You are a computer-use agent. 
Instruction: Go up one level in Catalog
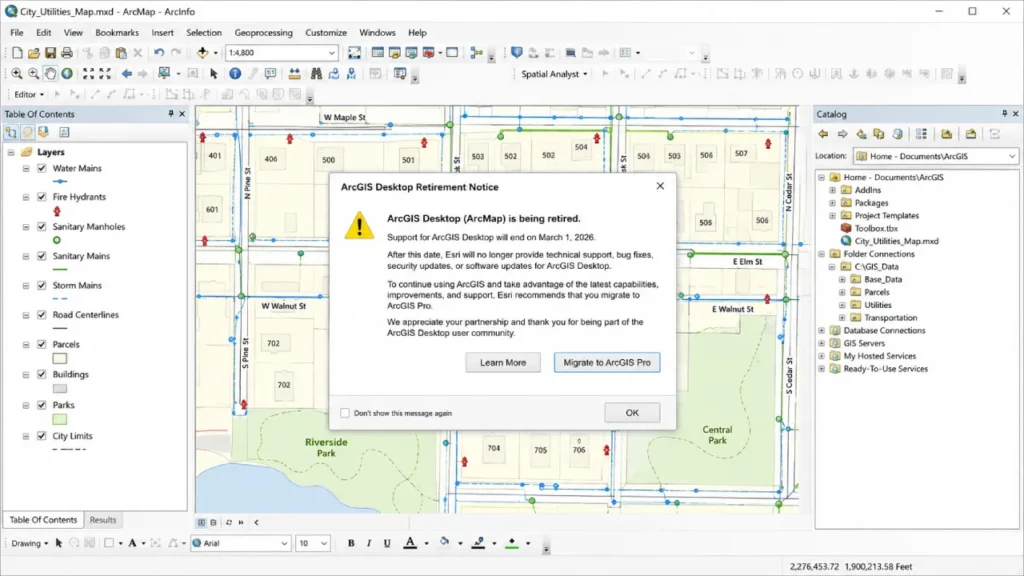point(861,134)
